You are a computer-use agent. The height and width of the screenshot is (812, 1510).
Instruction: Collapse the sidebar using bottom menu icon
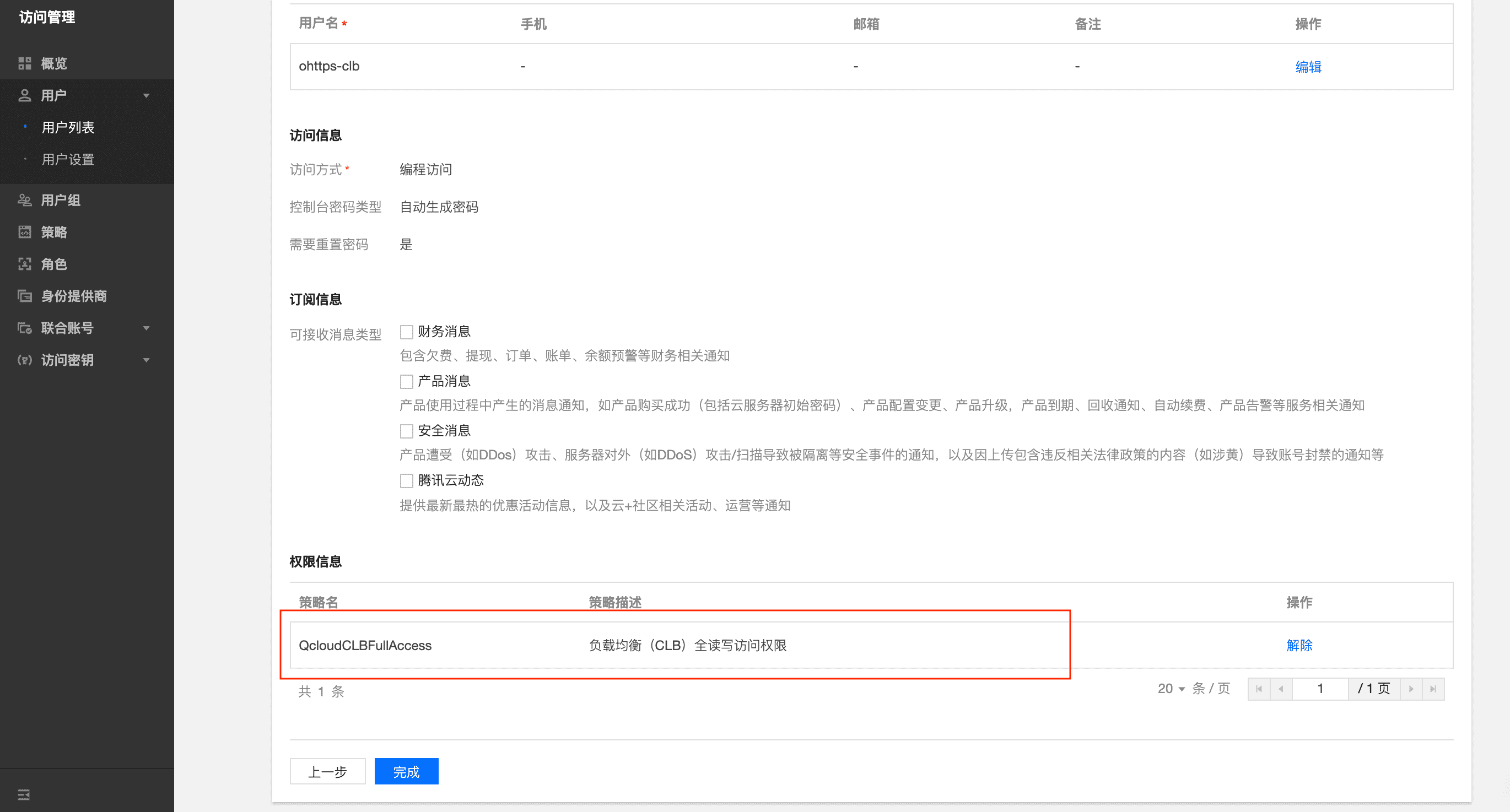[24, 794]
